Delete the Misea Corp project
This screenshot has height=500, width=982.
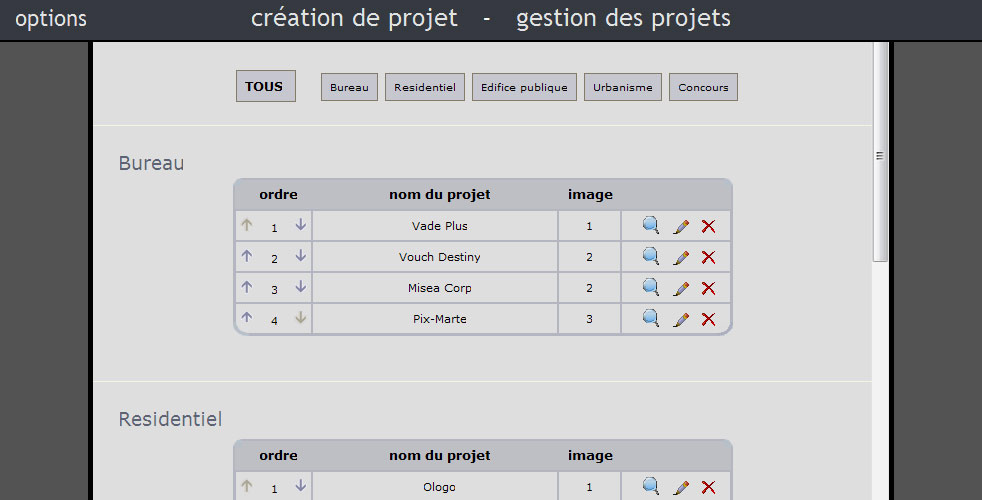point(709,288)
